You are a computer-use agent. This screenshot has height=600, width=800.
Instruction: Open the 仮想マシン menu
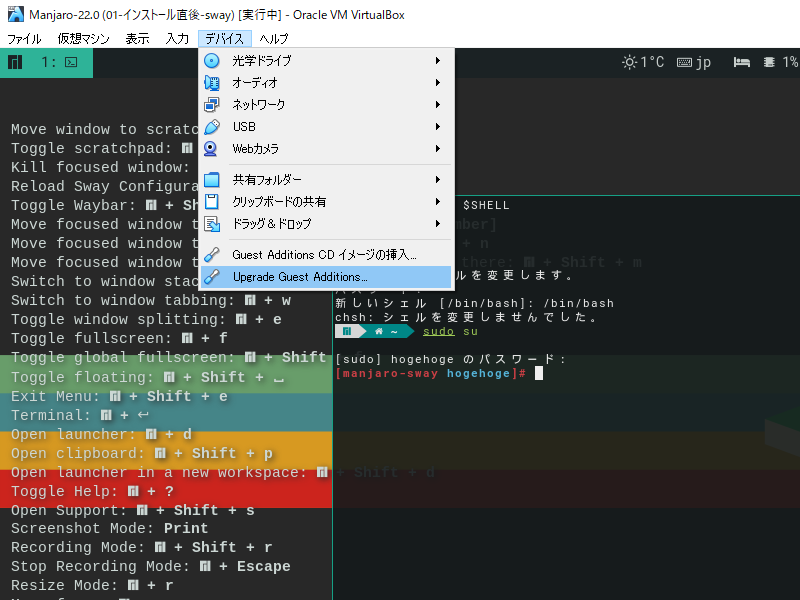coord(84,39)
